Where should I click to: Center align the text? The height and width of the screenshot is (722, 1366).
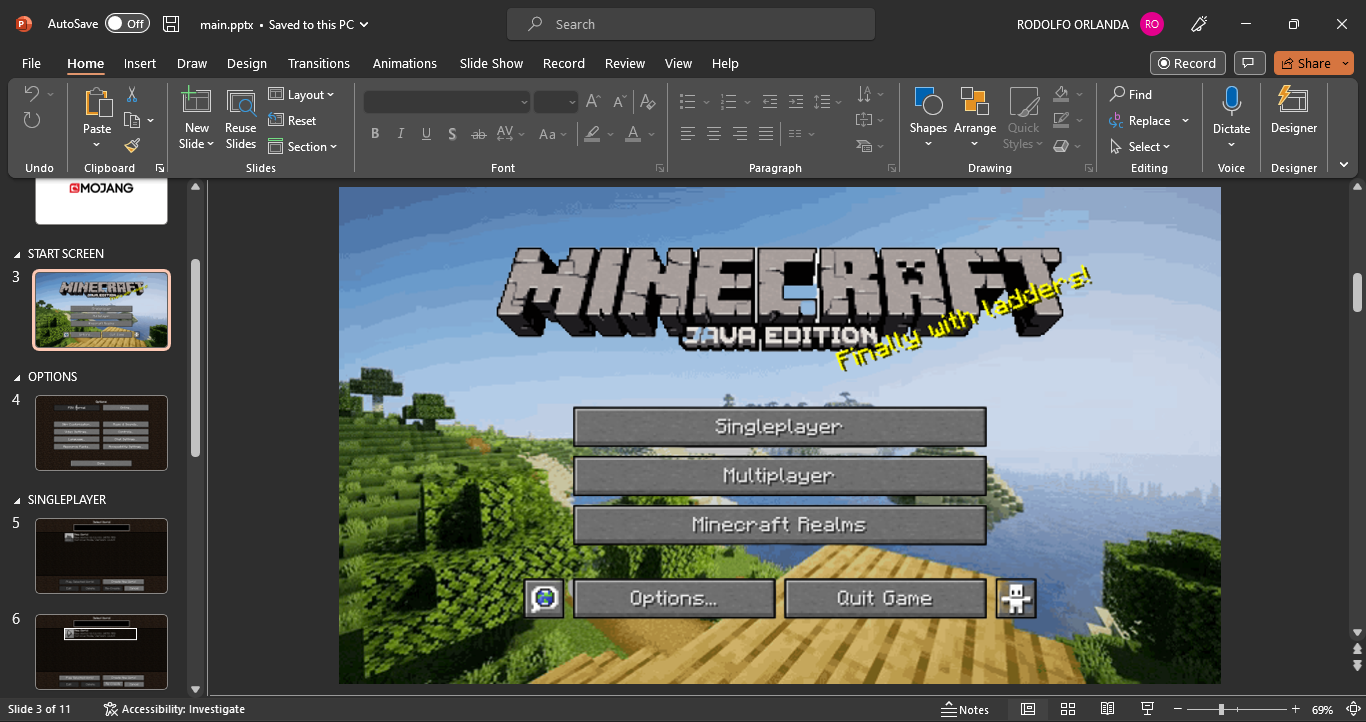(x=714, y=134)
